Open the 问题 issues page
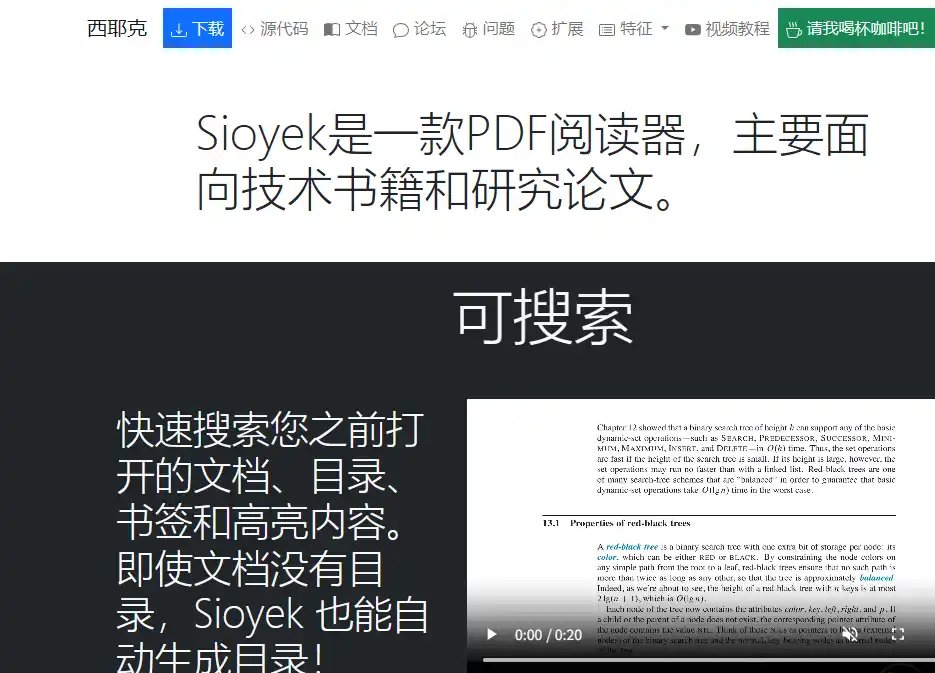935x673 pixels. [x=488, y=29]
